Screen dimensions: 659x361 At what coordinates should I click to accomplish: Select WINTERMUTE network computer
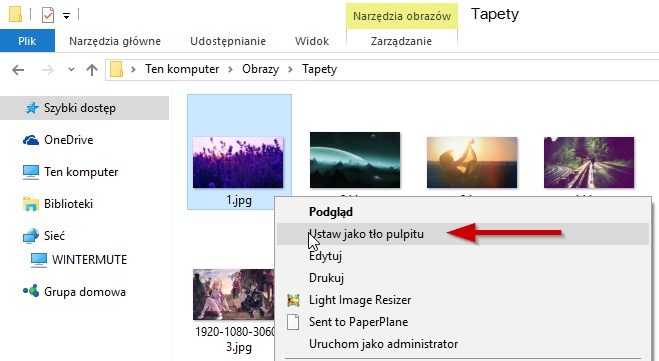(89, 260)
